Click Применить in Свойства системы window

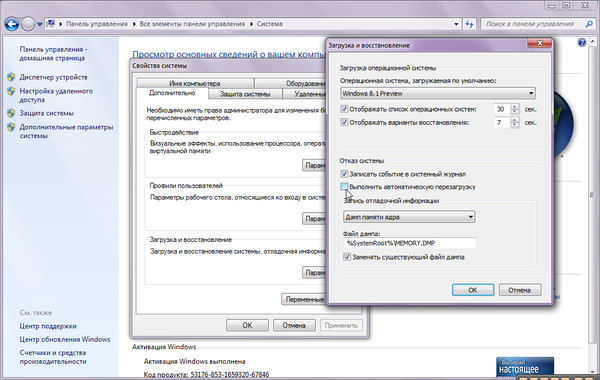point(341,325)
